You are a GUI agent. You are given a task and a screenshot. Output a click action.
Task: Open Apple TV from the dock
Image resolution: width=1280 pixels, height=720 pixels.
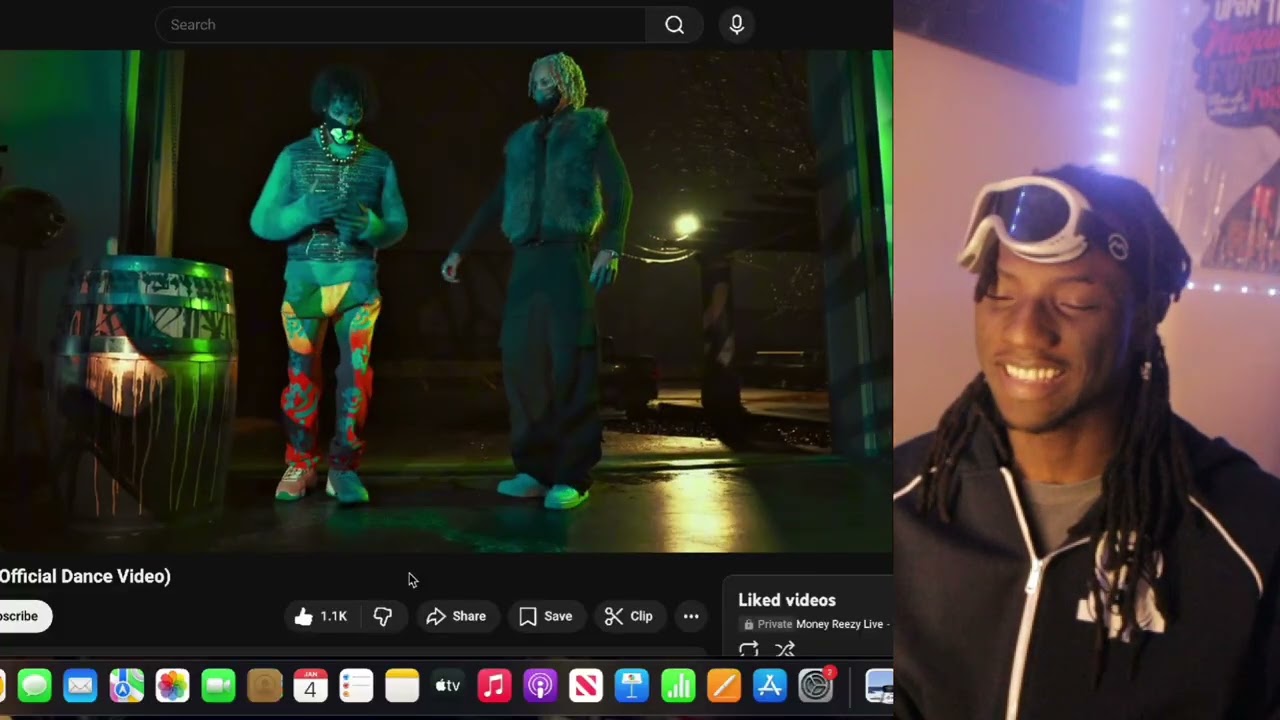(448, 686)
